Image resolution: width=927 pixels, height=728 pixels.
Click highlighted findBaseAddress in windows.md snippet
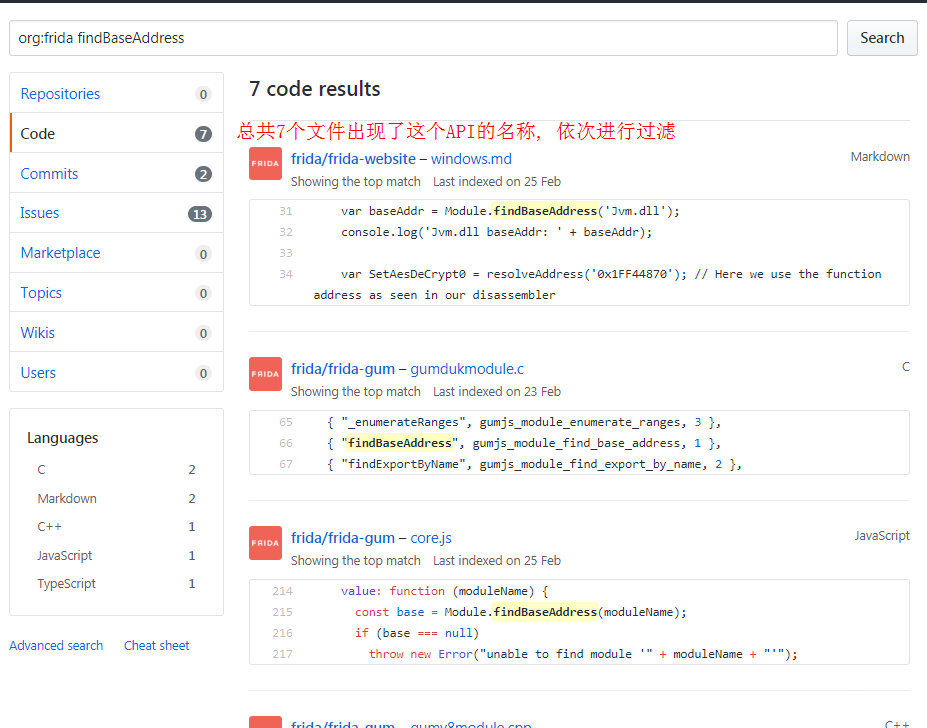(545, 211)
